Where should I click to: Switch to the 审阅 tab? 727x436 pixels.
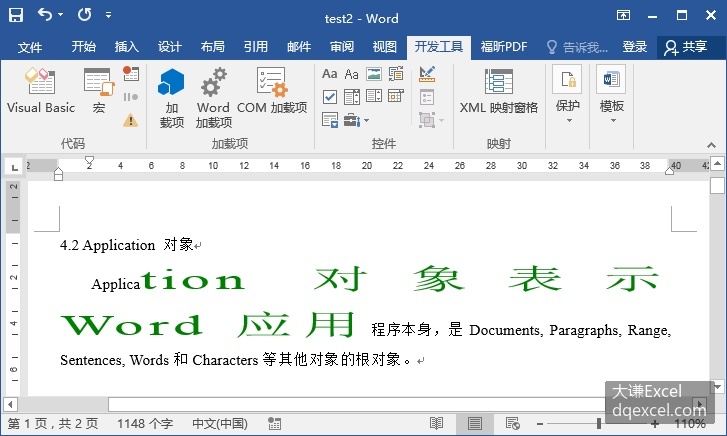[x=342, y=46]
